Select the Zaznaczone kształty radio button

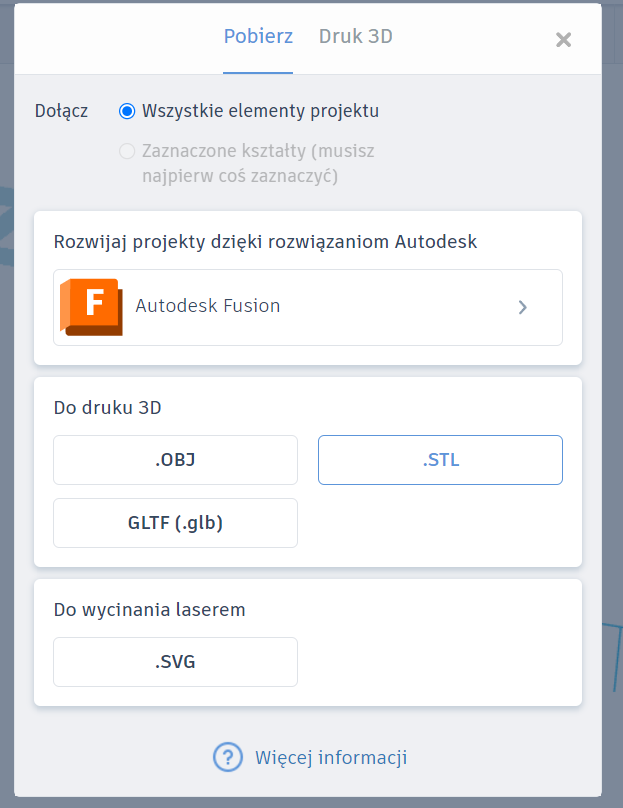pos(127,151)
